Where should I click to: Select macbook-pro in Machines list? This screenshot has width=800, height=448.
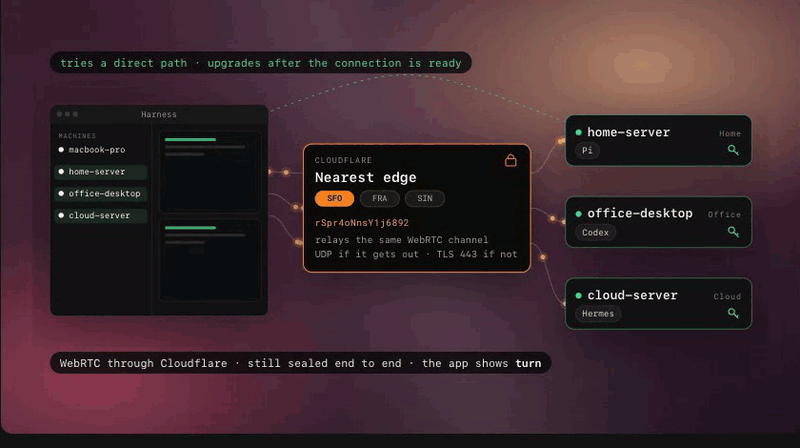[101, 150]
